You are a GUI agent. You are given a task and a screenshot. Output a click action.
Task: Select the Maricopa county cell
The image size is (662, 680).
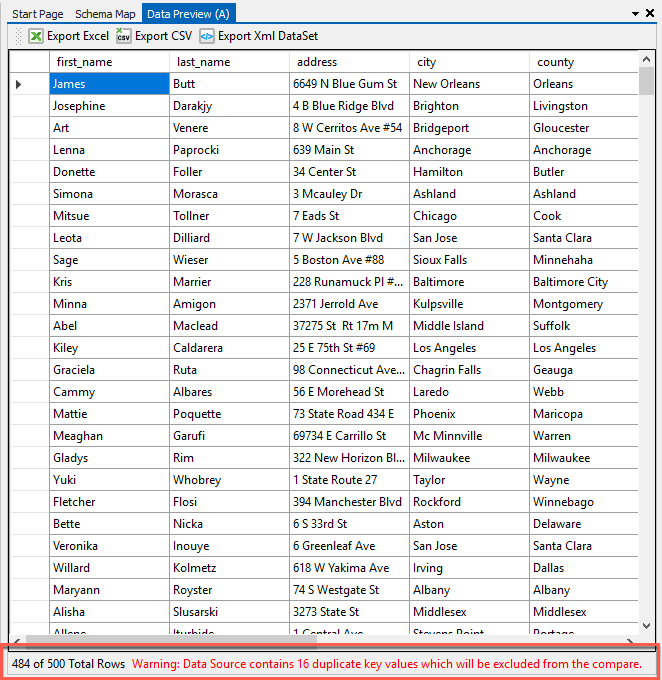coord(584,414)
